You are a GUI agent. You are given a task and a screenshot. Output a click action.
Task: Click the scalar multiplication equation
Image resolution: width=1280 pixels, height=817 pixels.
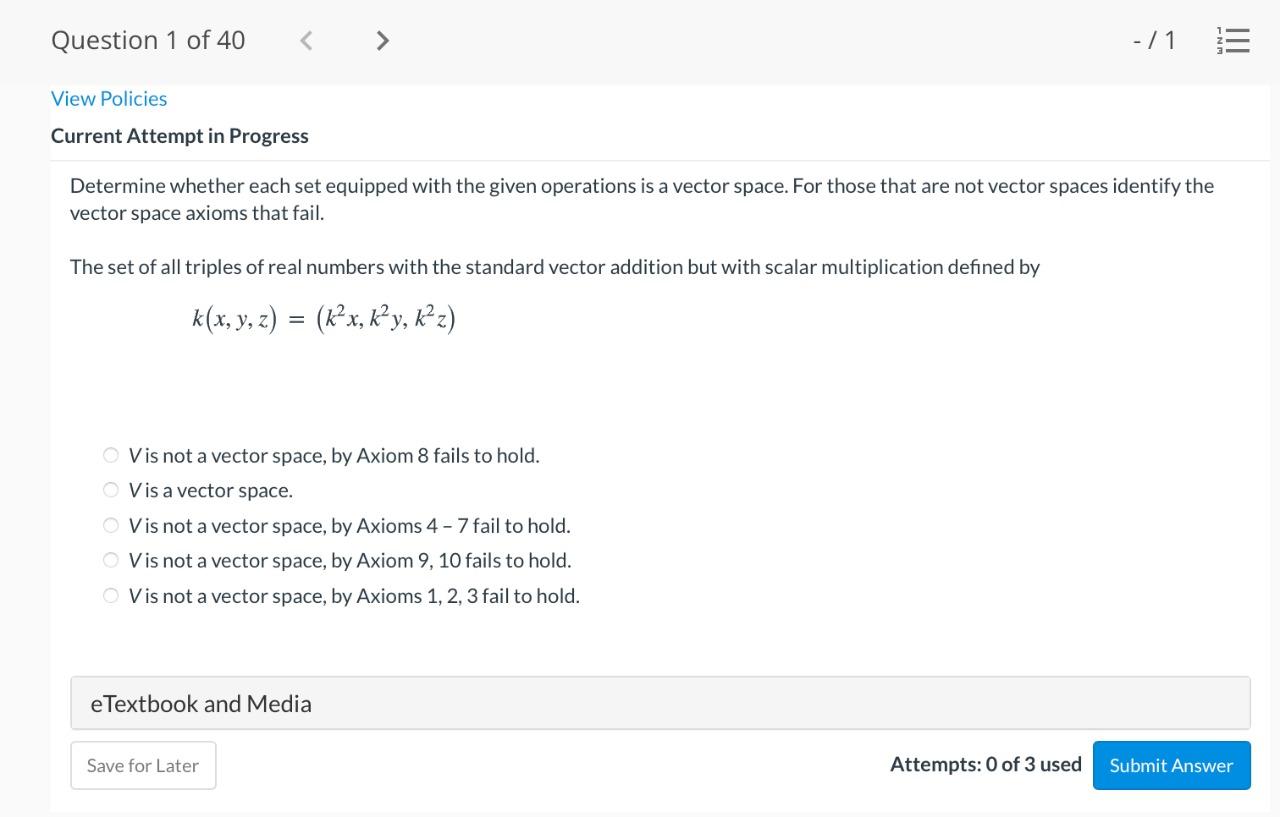(x=323, y=317)
